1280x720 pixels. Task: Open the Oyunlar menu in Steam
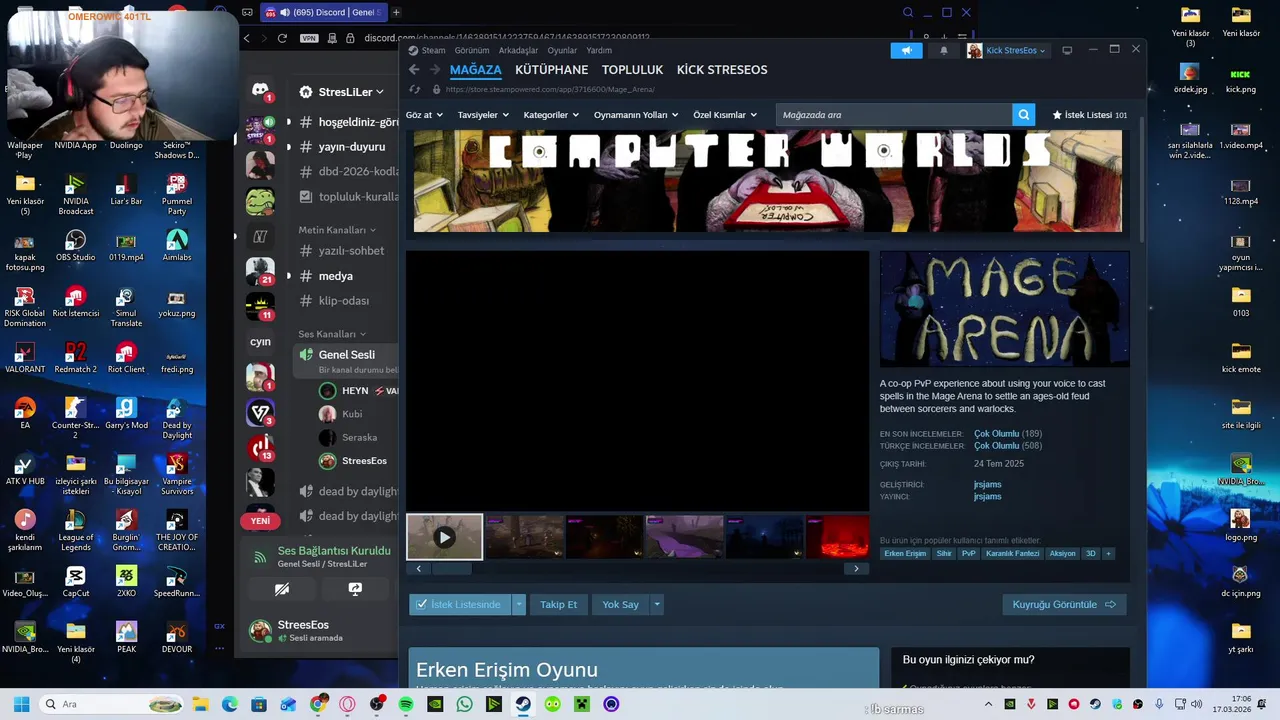point(562,50)
